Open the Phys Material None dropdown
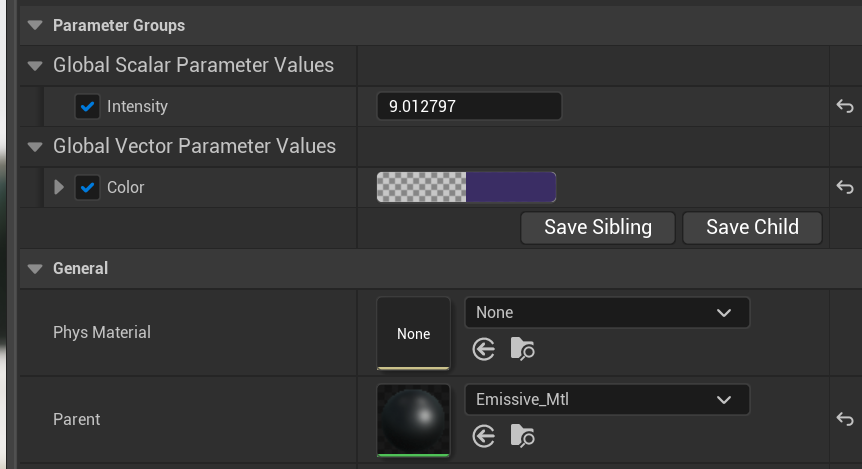The image size is (862, 469). click(x=606, y=313)
